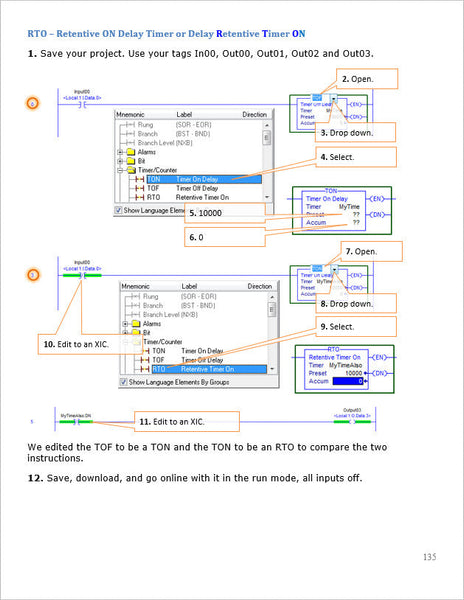Expand the Bit folder in the first list

(x=120, y=161)
